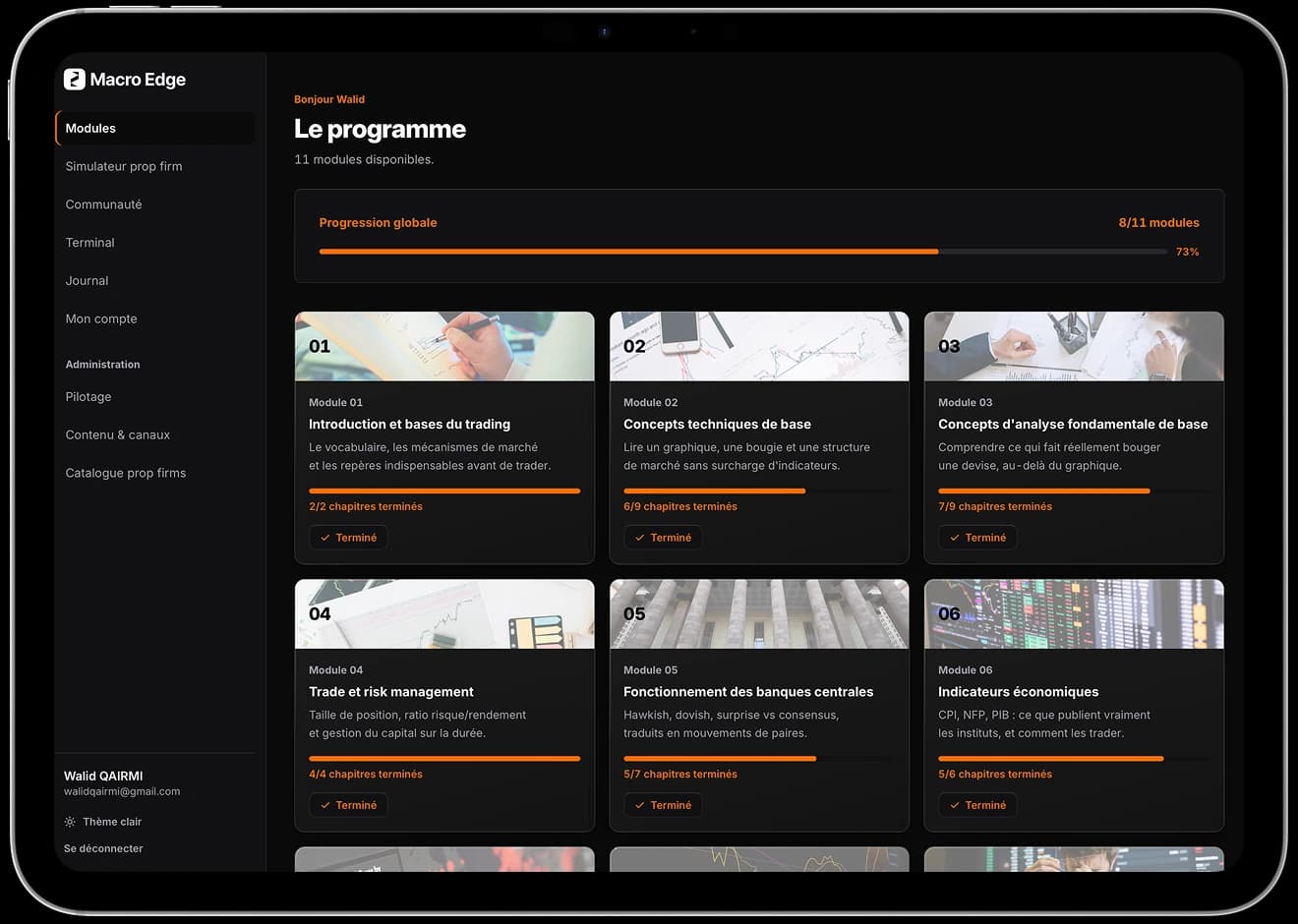Click '5/6 chapitres terminés' text
1298x924 pixels.
(995, 775)
